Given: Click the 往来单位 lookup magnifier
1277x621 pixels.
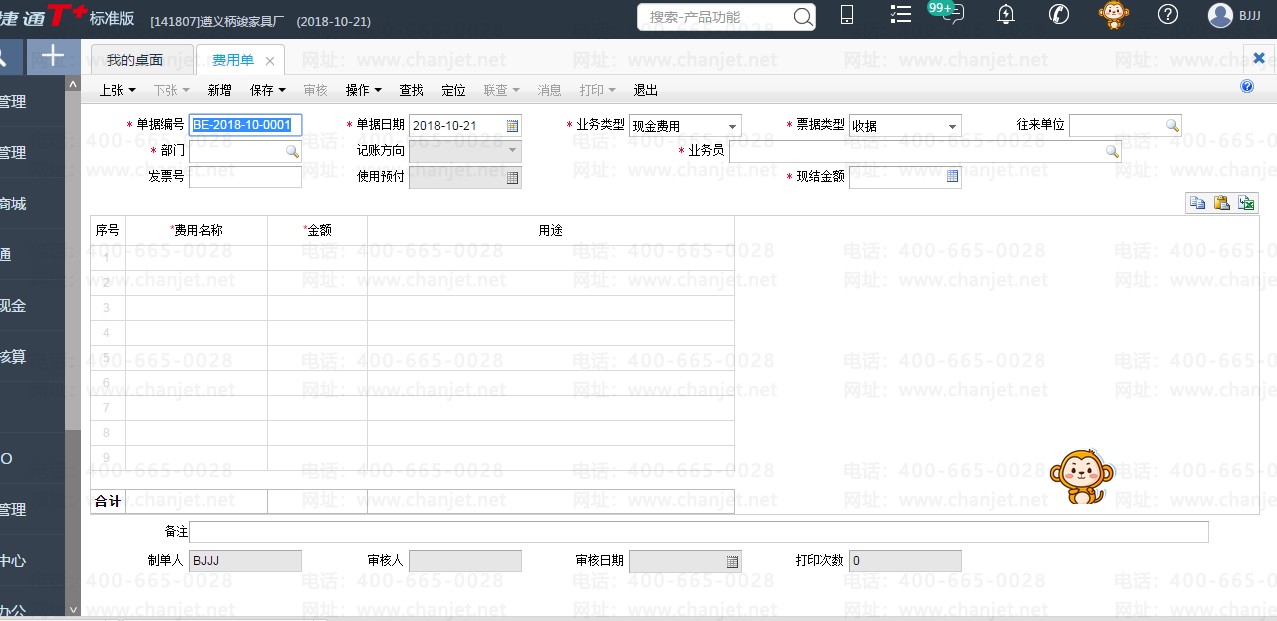Looking at the screenshot, I should [x=1172, y=125].
